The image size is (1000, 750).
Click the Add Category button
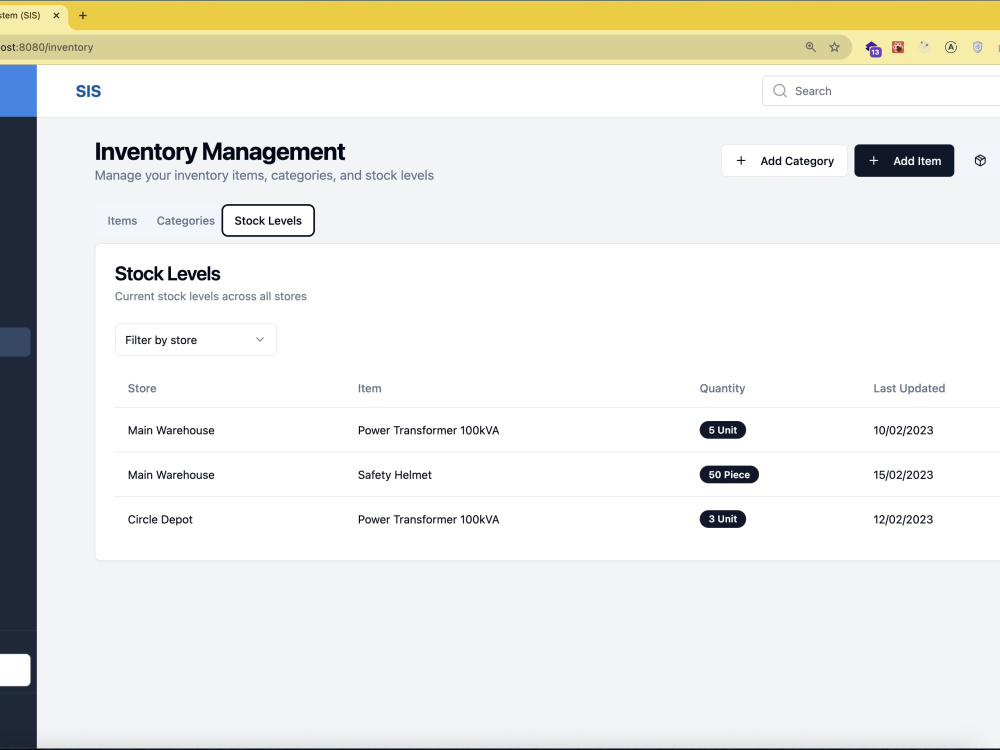[x=784, y=161]
